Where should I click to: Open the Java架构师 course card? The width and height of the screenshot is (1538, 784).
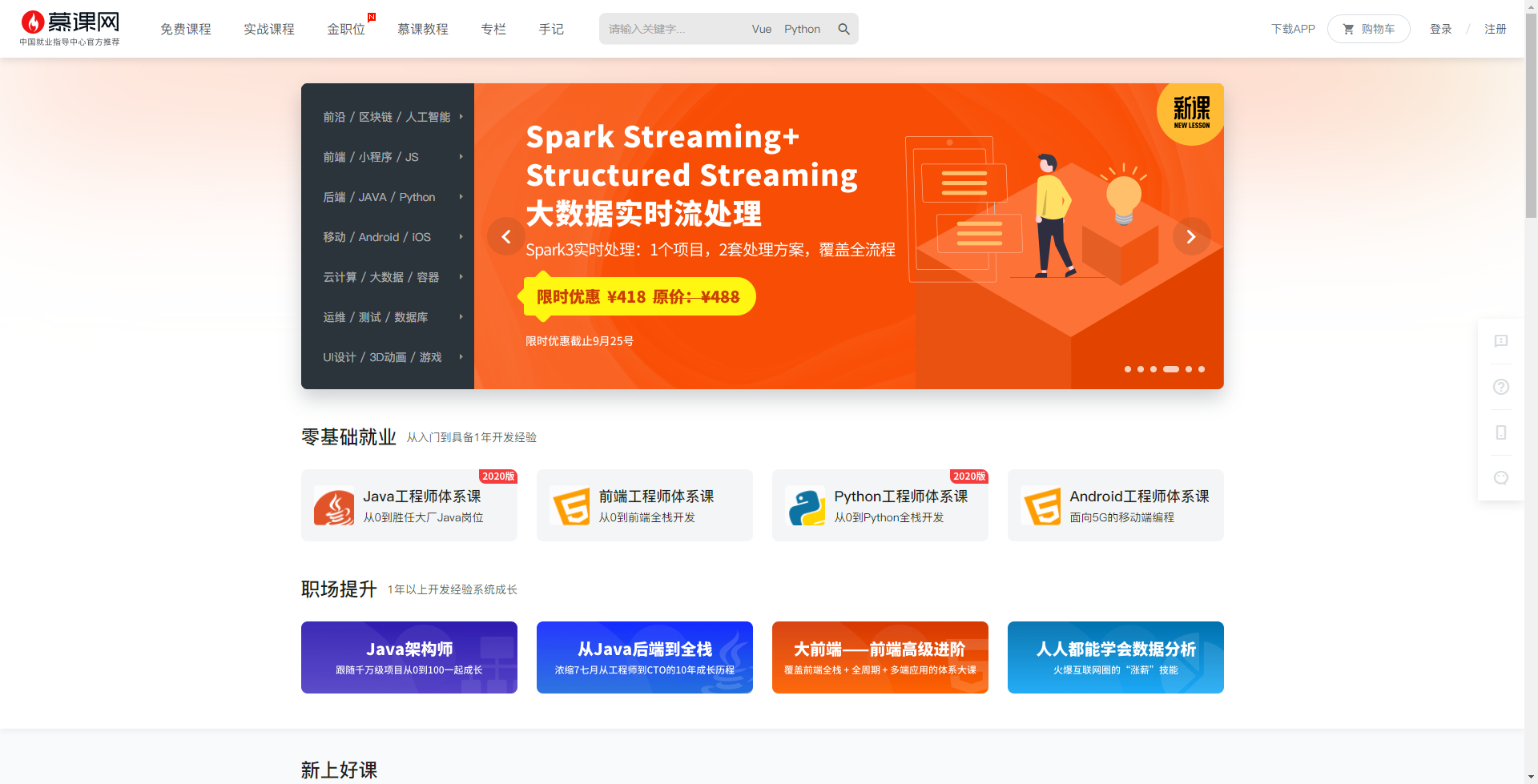(x=409, y=657)
